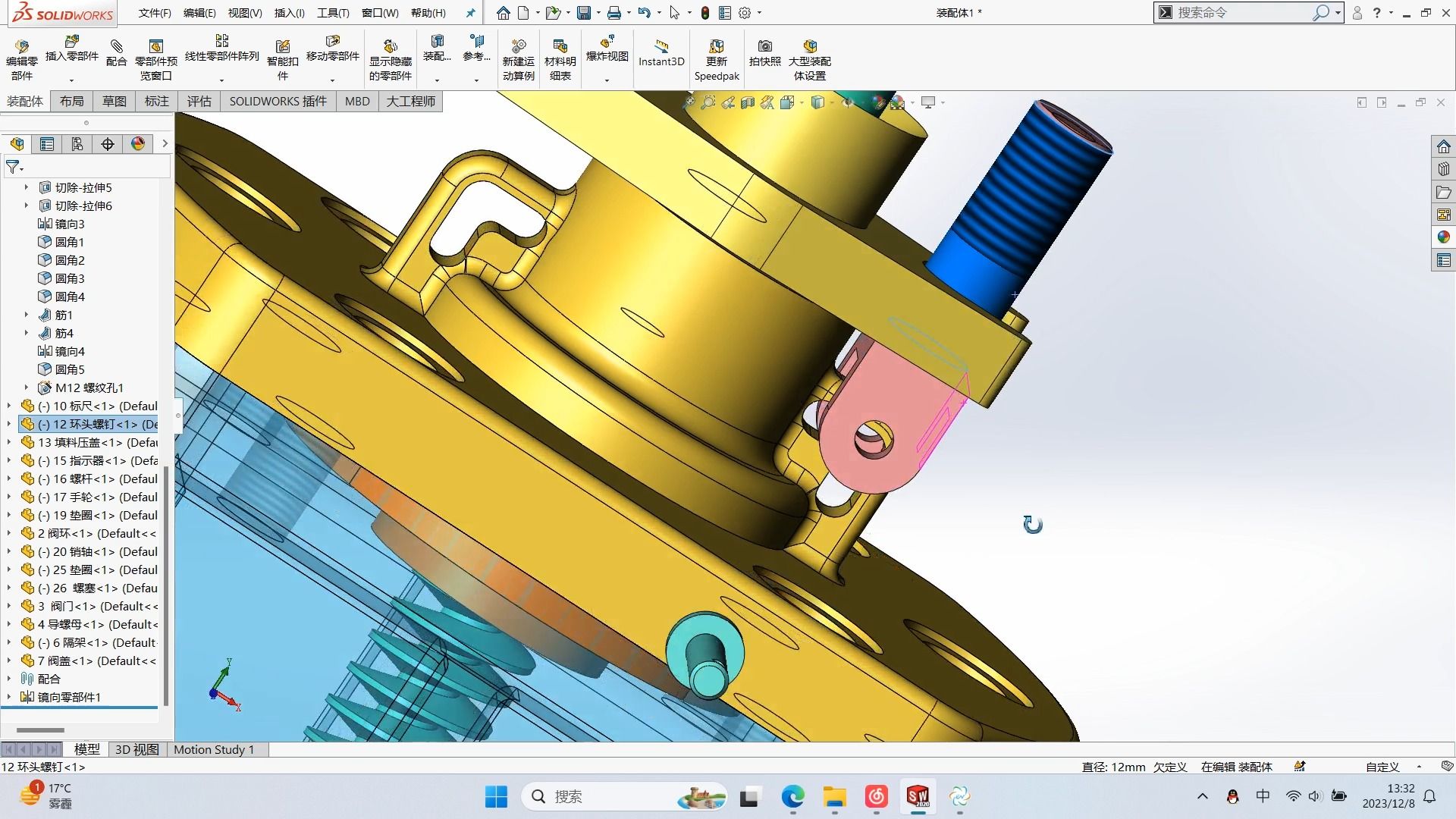This screenshot has height=819, width=1456.
Task: Open the Section View tool in heads-up toolbar
Action: (748, 102)
